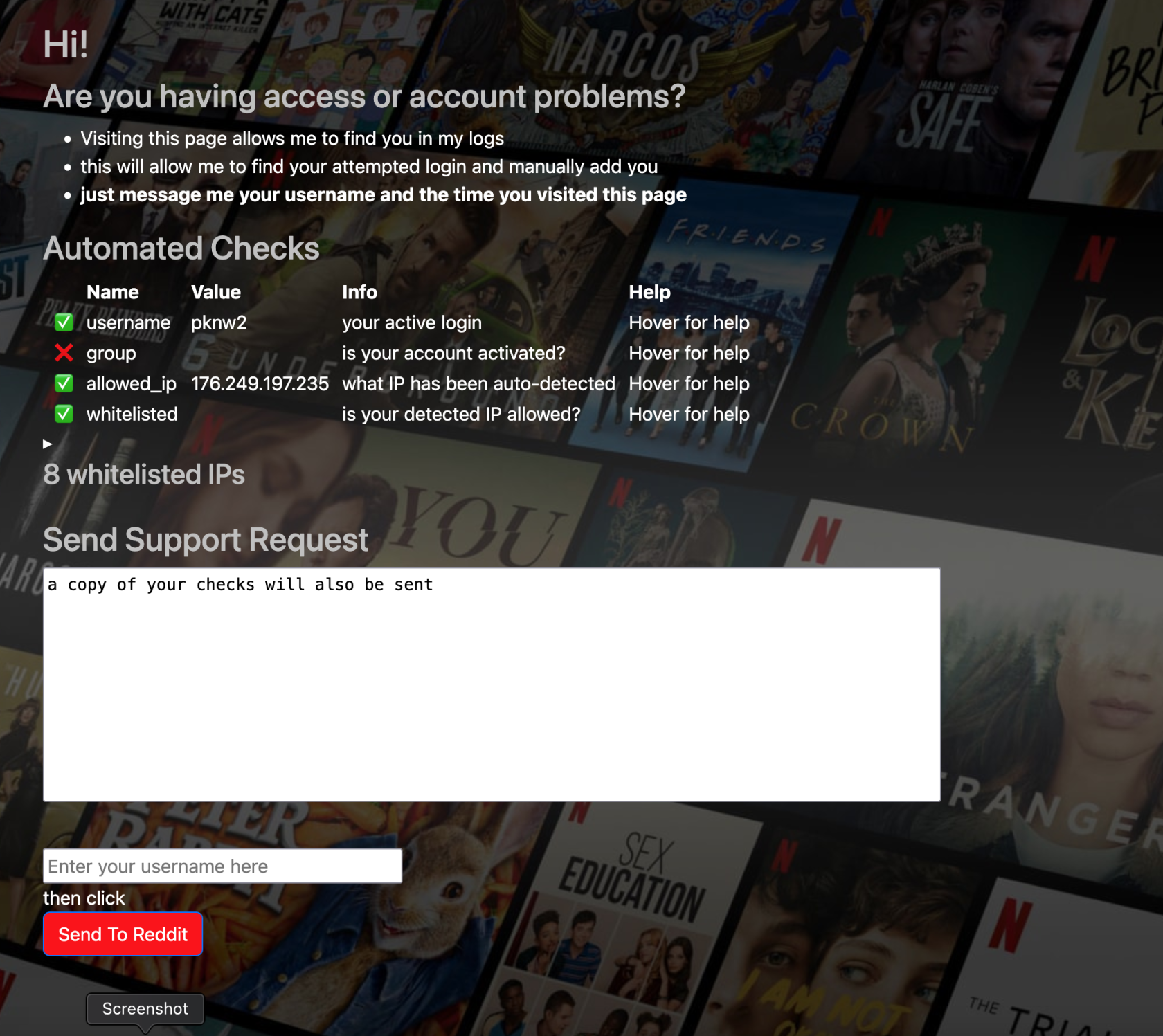1163x1036 pixels.
Task: Click the 'Automated Checks' heading
Action: 181,248
